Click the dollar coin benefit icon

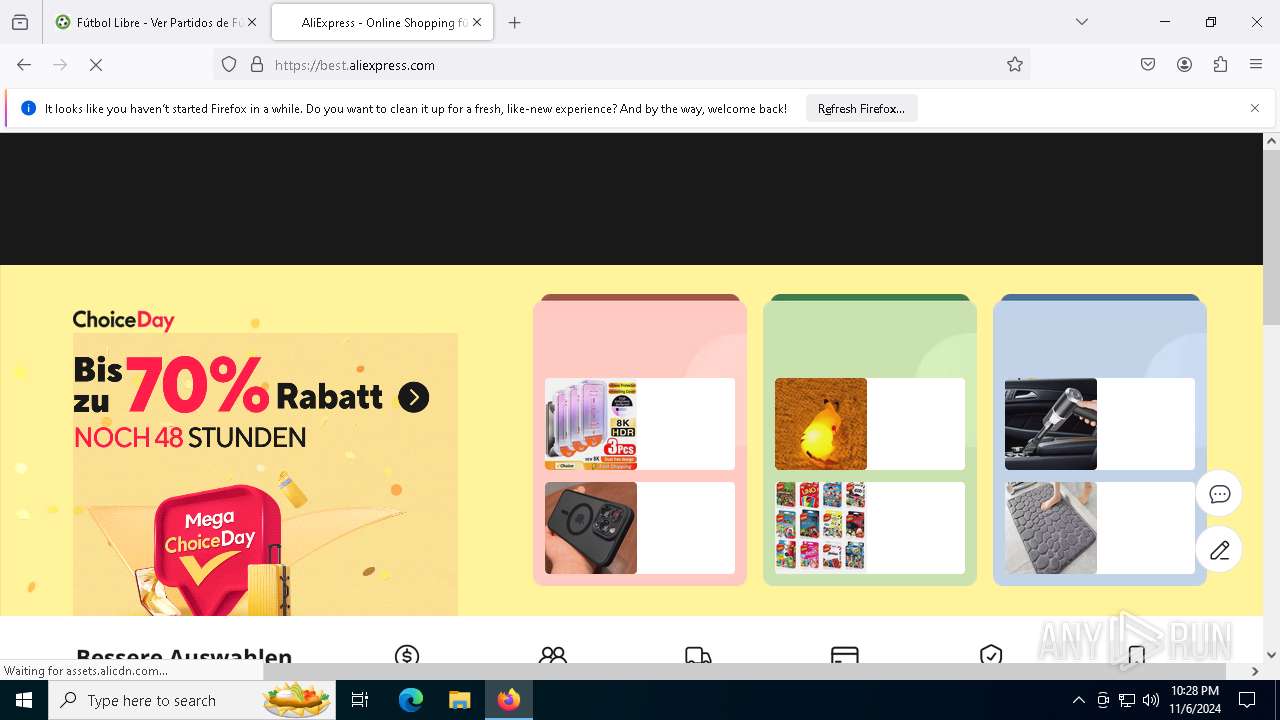point(407,655)
